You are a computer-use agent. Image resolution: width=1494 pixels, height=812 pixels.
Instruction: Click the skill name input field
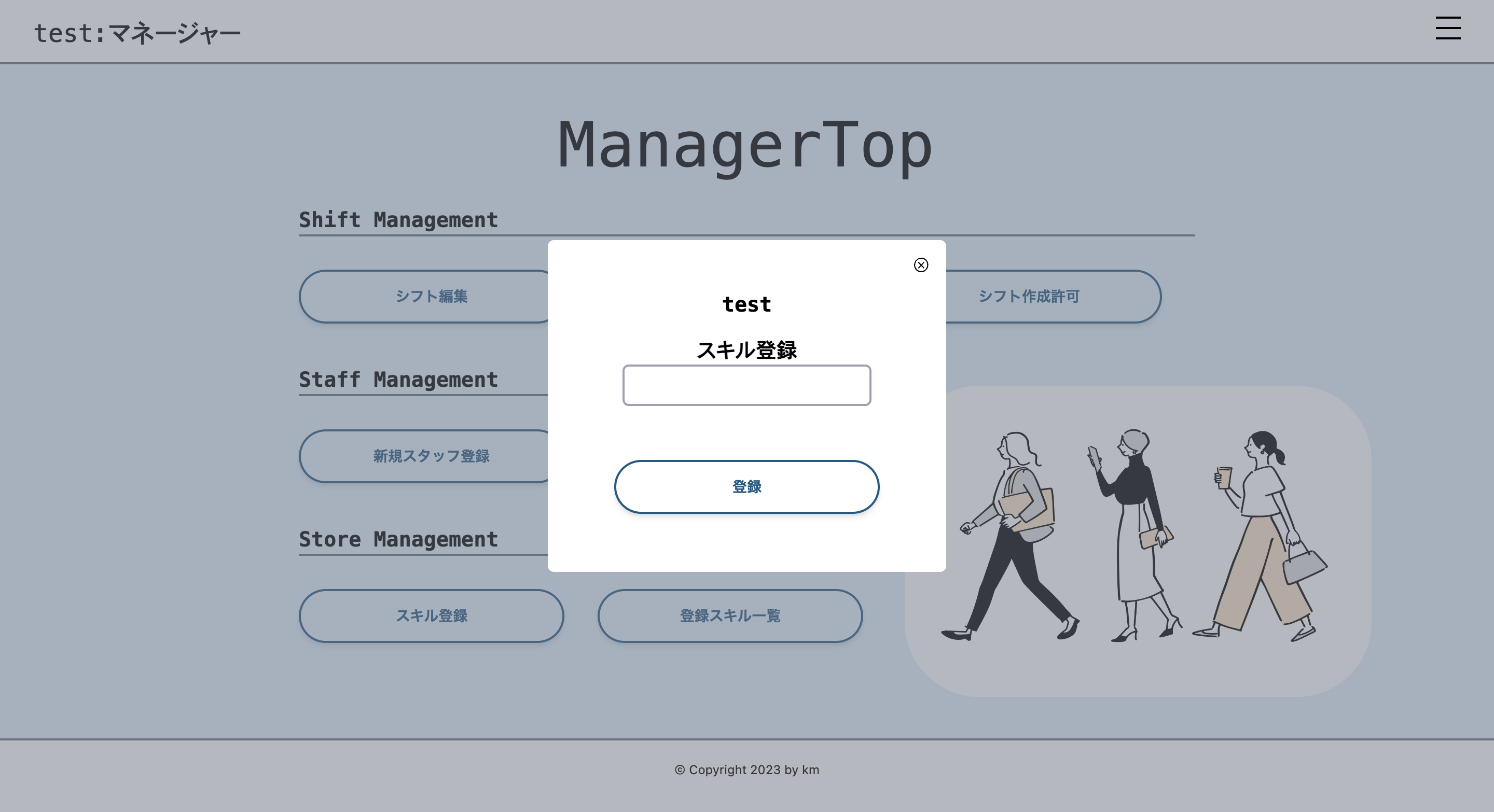click(746, 385)
